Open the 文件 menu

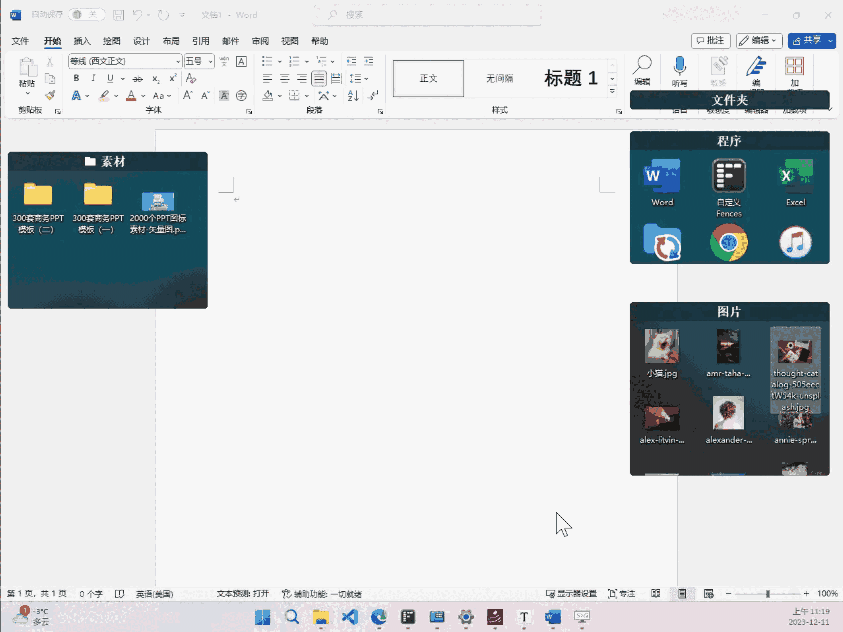point(21,41)
